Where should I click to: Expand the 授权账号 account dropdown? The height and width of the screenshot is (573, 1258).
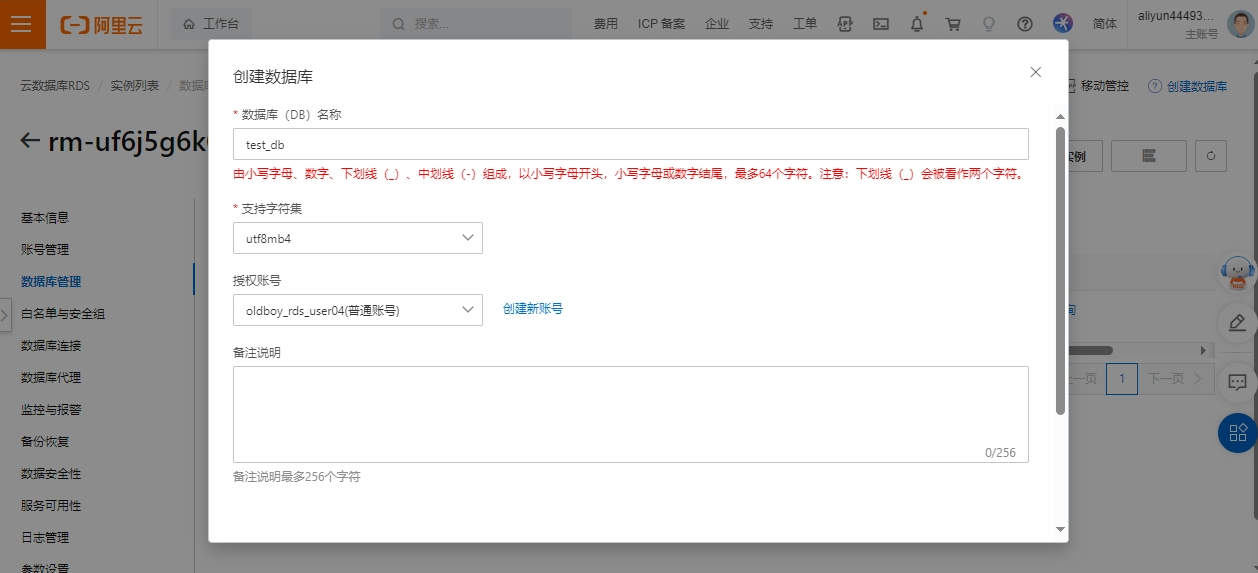tap(357, 310)
